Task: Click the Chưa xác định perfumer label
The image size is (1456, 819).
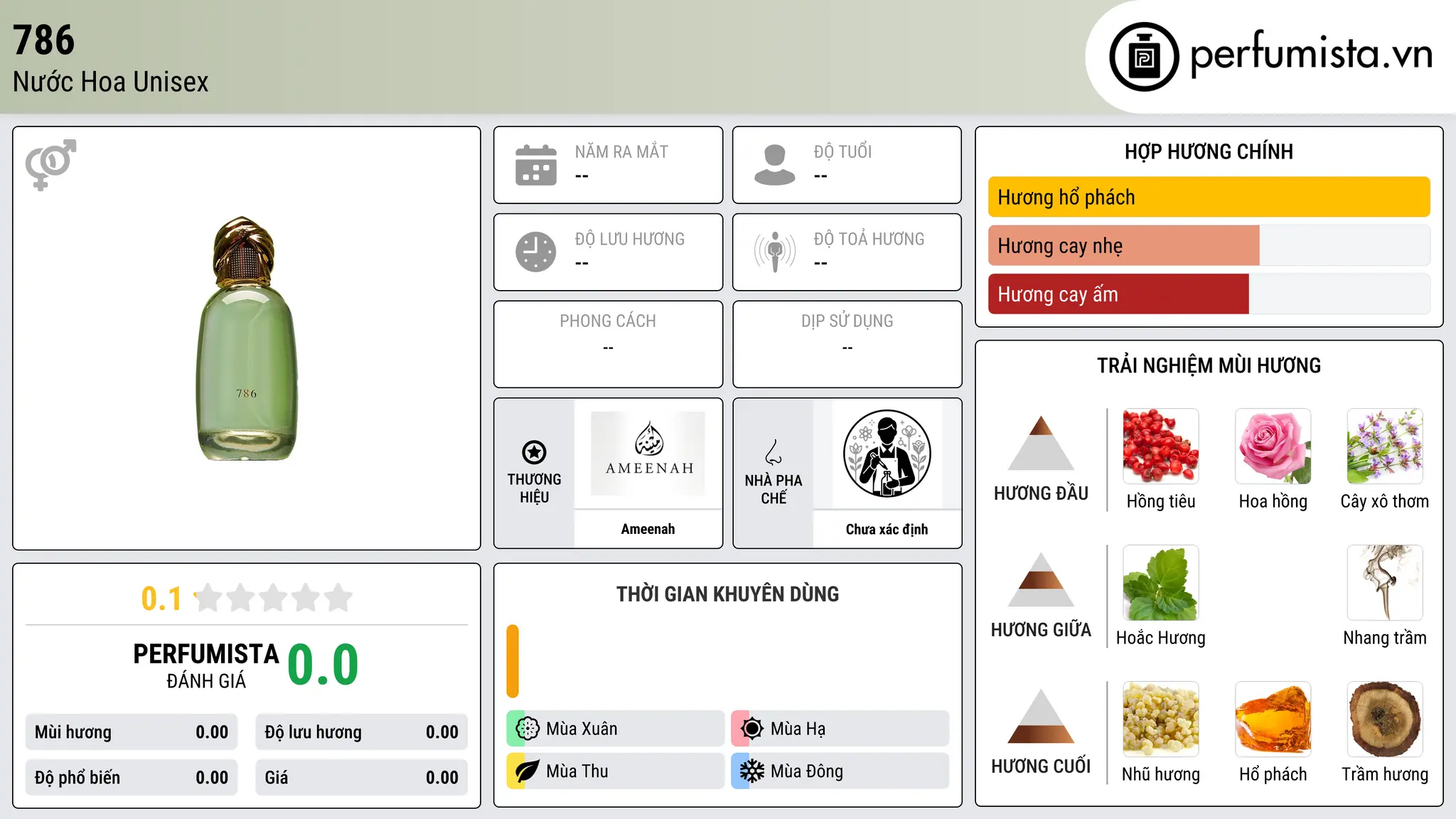Action: pos(887,529)
